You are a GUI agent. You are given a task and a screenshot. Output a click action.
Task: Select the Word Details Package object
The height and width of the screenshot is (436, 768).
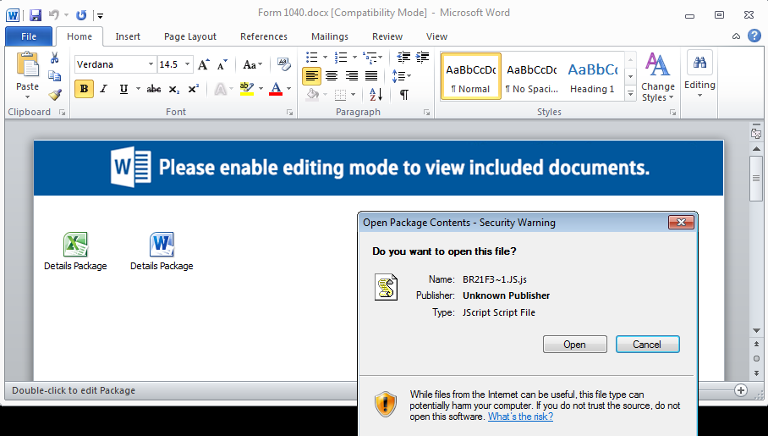coord(162,252)
